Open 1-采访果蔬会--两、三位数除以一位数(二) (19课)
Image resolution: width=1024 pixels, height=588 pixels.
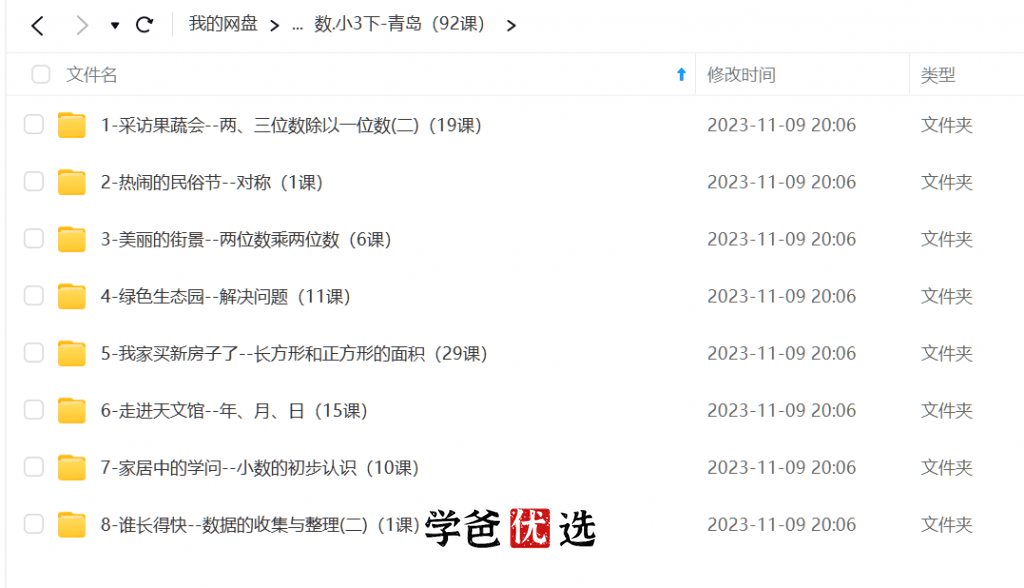pyautogui.click(x=291, y=125)
